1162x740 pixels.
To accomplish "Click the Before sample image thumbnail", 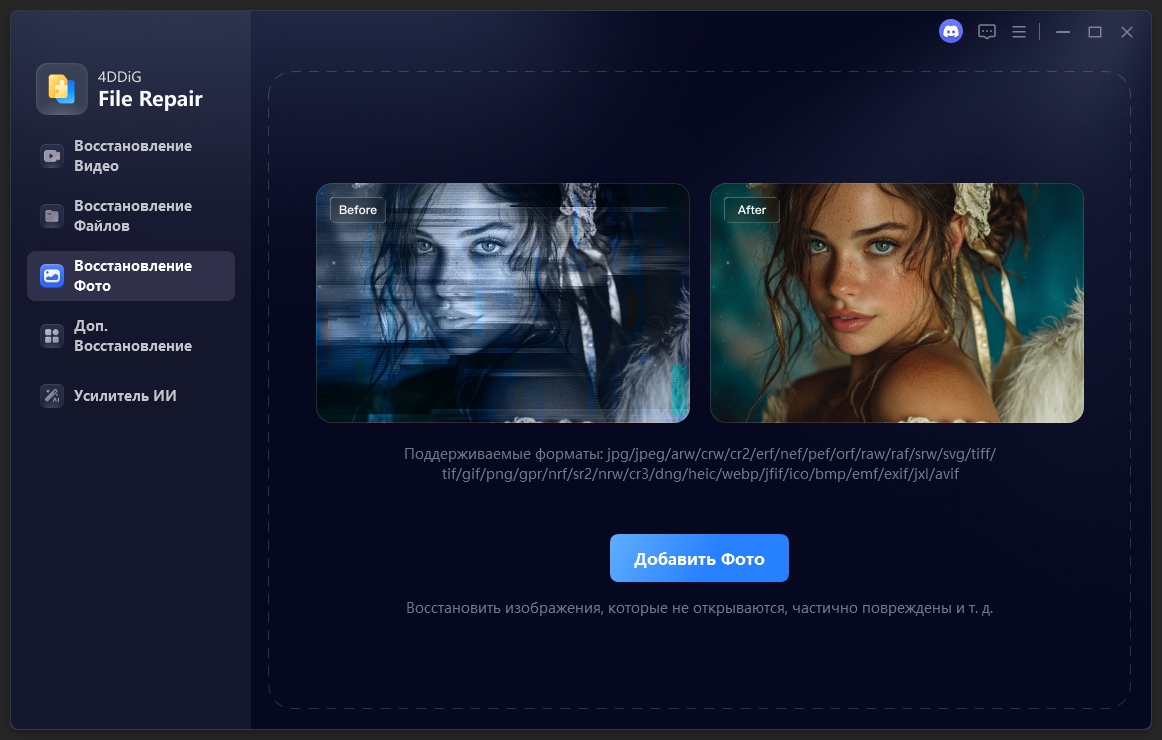I will [x=503, y=303].
